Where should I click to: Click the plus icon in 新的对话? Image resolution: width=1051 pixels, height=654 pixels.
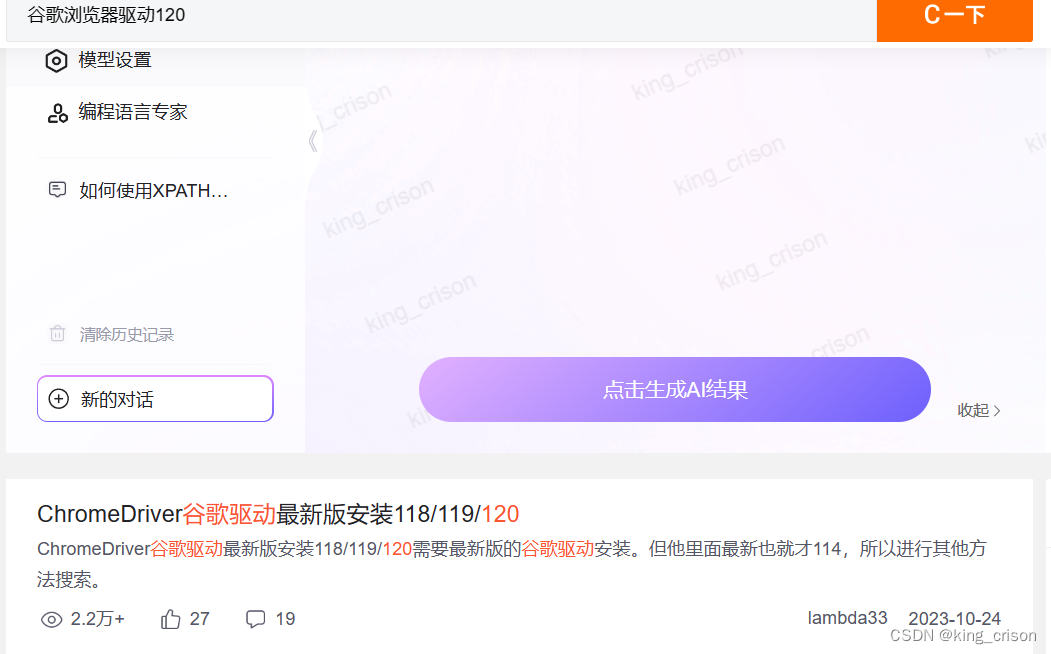pos(59,399)
